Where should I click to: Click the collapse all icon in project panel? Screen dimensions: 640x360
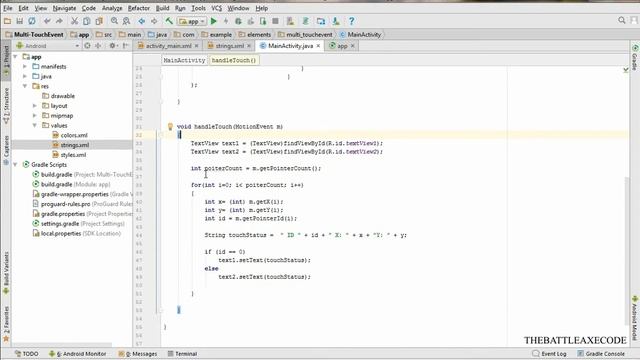pyautogui.click(x=98, y=46)
